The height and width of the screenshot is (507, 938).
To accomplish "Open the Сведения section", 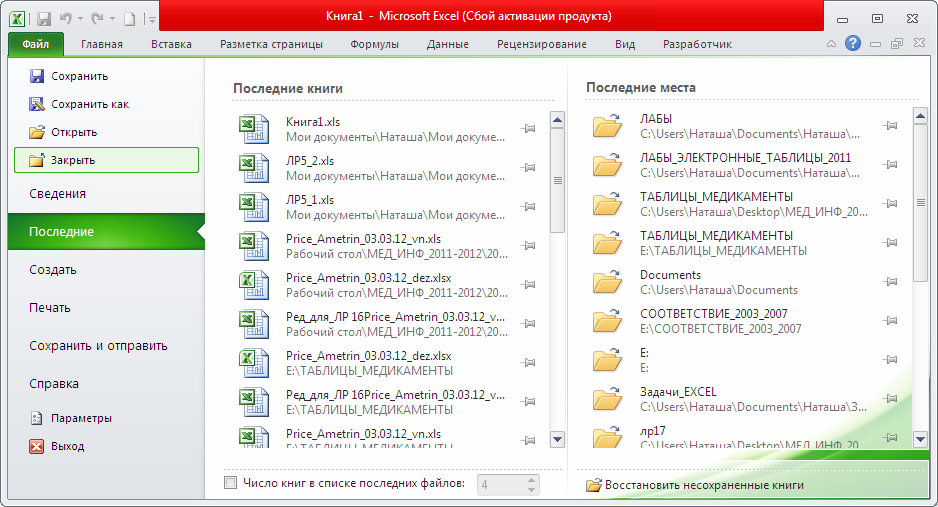I will coord(57,194).
